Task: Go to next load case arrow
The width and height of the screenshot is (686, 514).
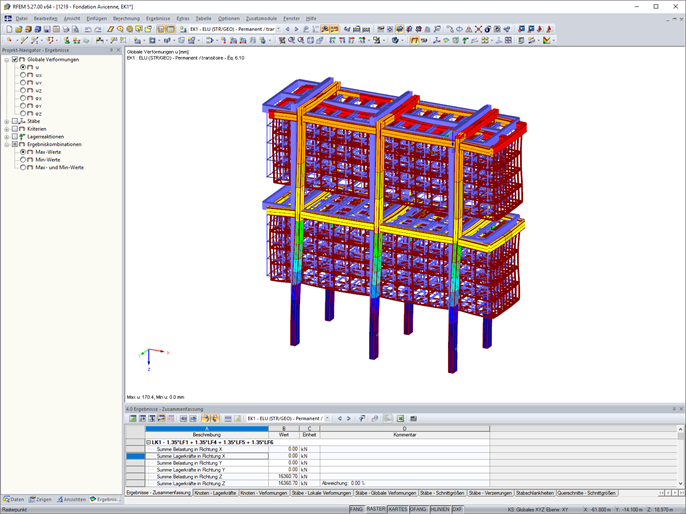Action: pyautogui.click(x=296, y=29)
